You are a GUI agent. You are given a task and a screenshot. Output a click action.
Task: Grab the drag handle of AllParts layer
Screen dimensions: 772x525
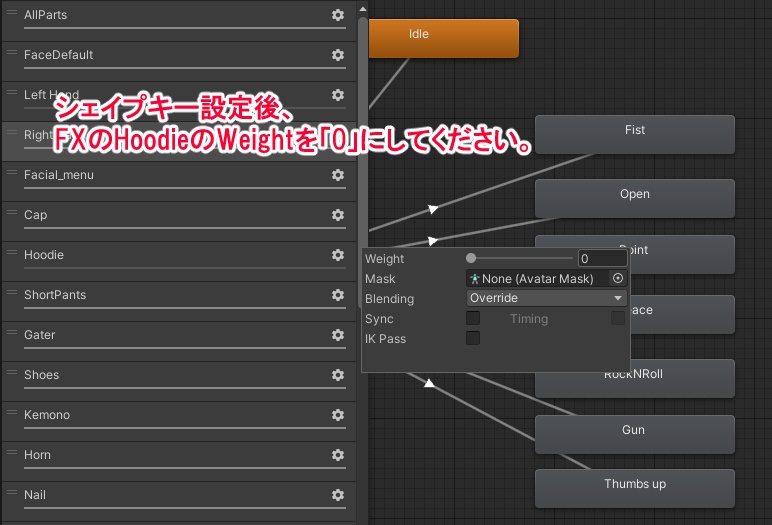pyautogui.click(x=12, y=12)
